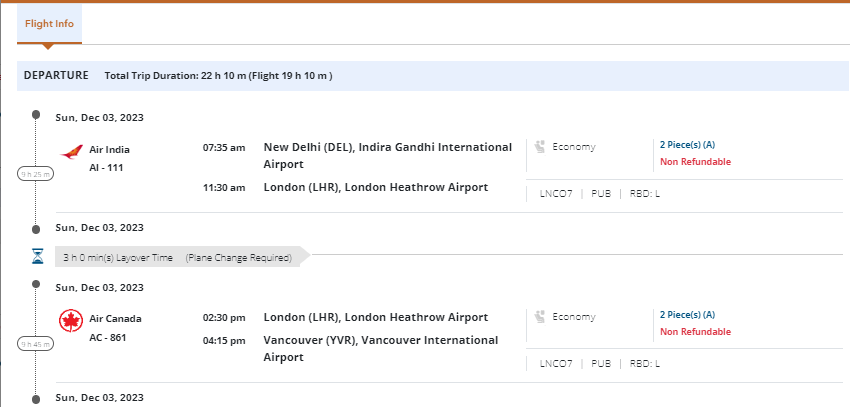The image size is (850, 407).
Task: Click the Air Canada maple leaf logo
Action: (70, 321)
